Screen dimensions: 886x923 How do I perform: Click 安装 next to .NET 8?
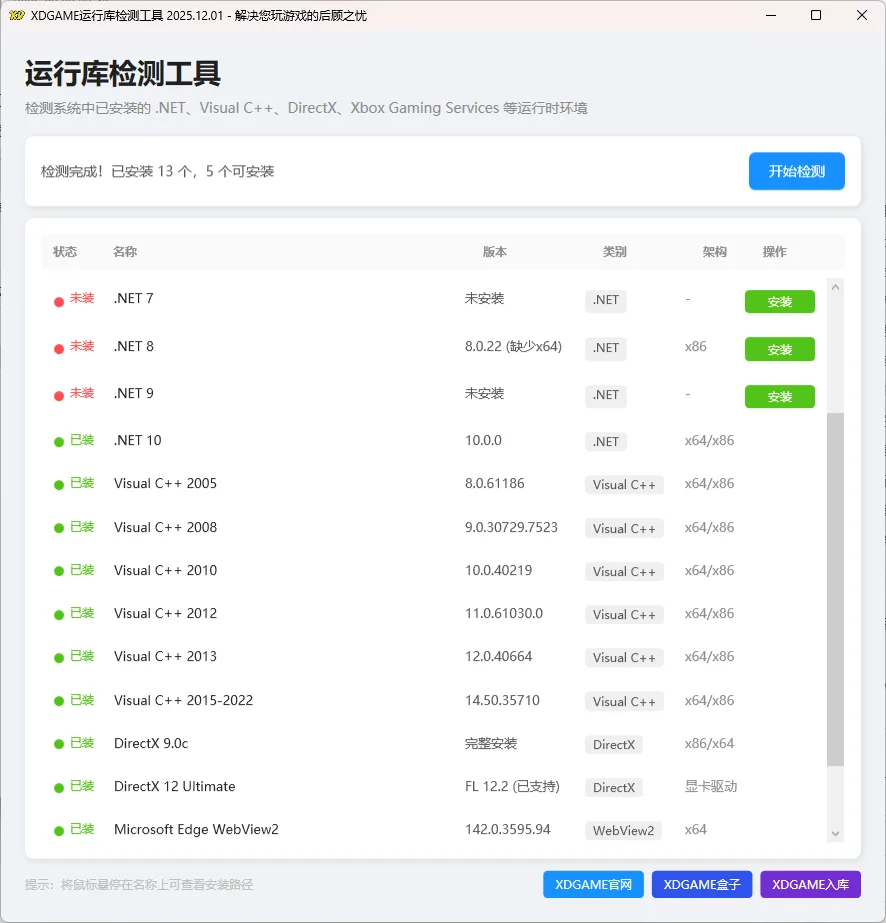780,349
